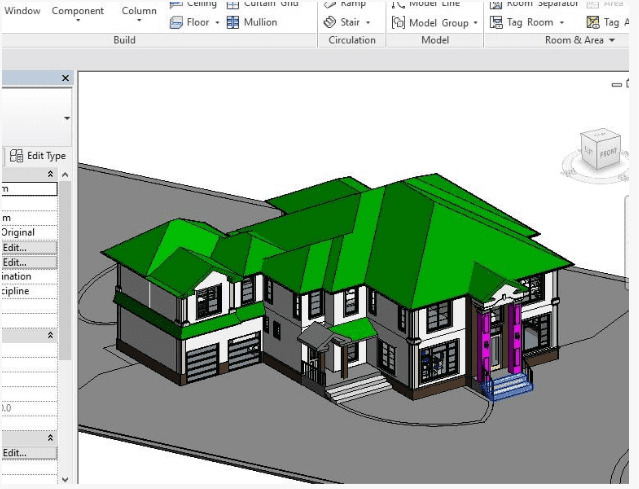Click the Model Group icon
The image size is (639, 489).
[398, 22]
